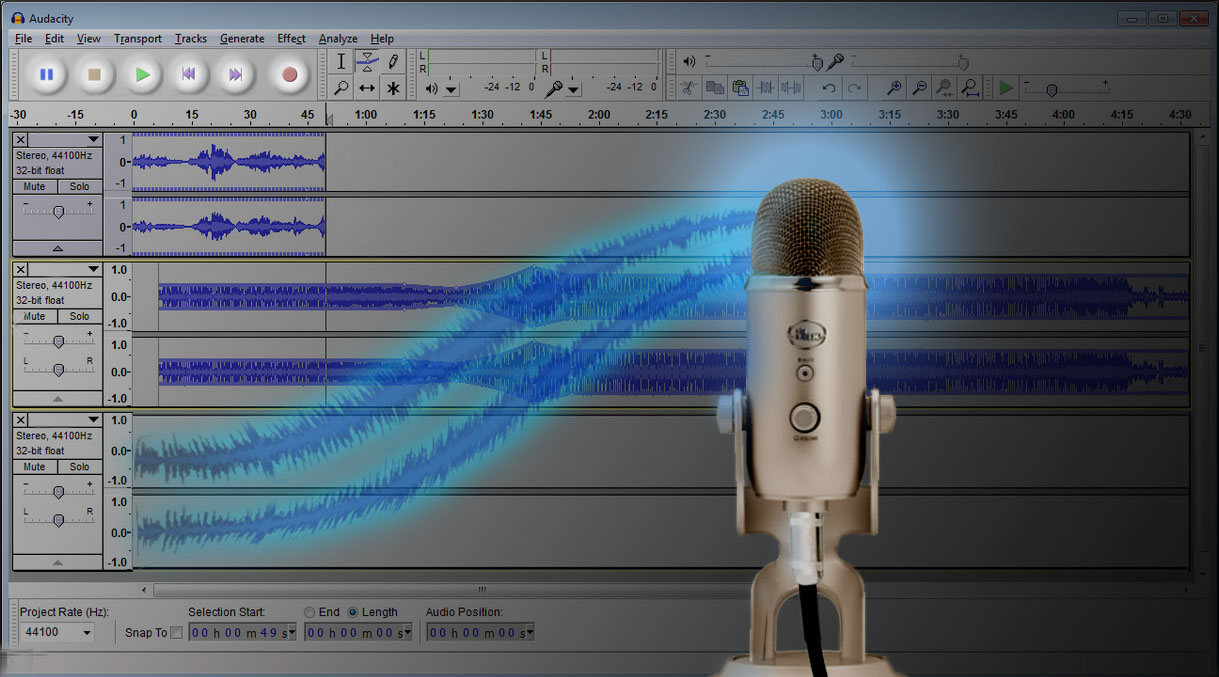This screenshot has height=677, width=1219.
Task: Open the View menu
Action: tap(89, 38)
